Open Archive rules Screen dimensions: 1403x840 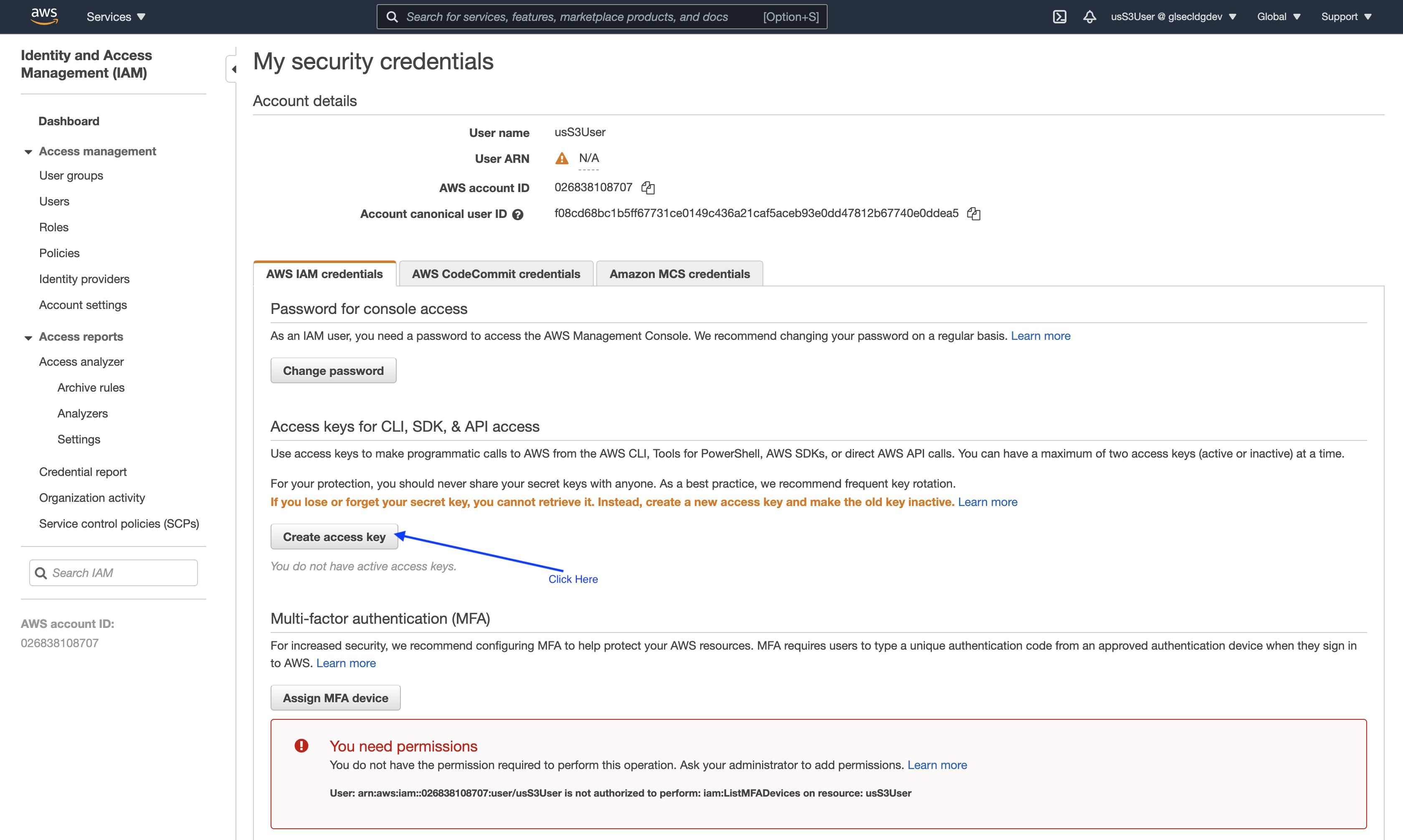point(91,388)
